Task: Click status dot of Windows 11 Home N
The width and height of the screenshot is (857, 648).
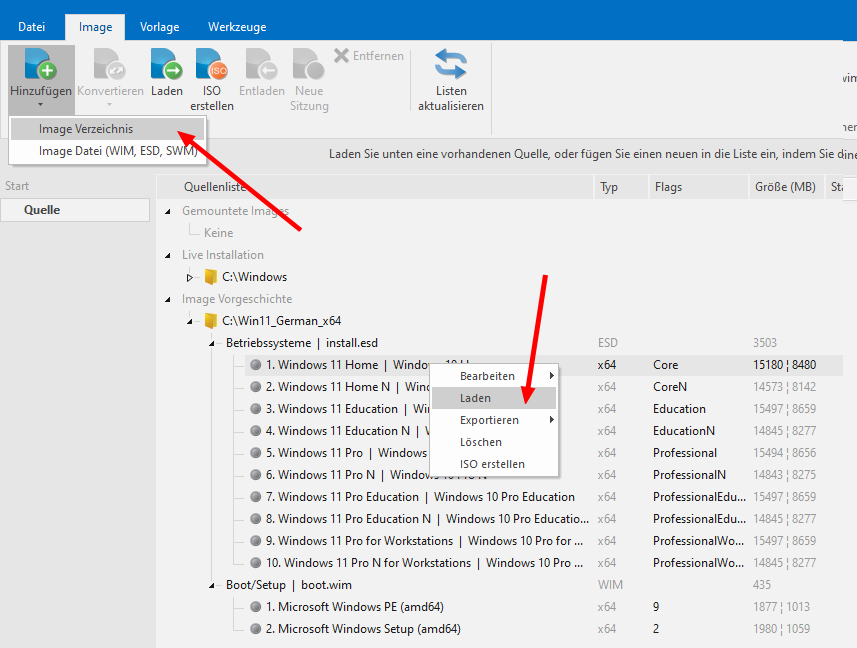Action: point(255,387)
